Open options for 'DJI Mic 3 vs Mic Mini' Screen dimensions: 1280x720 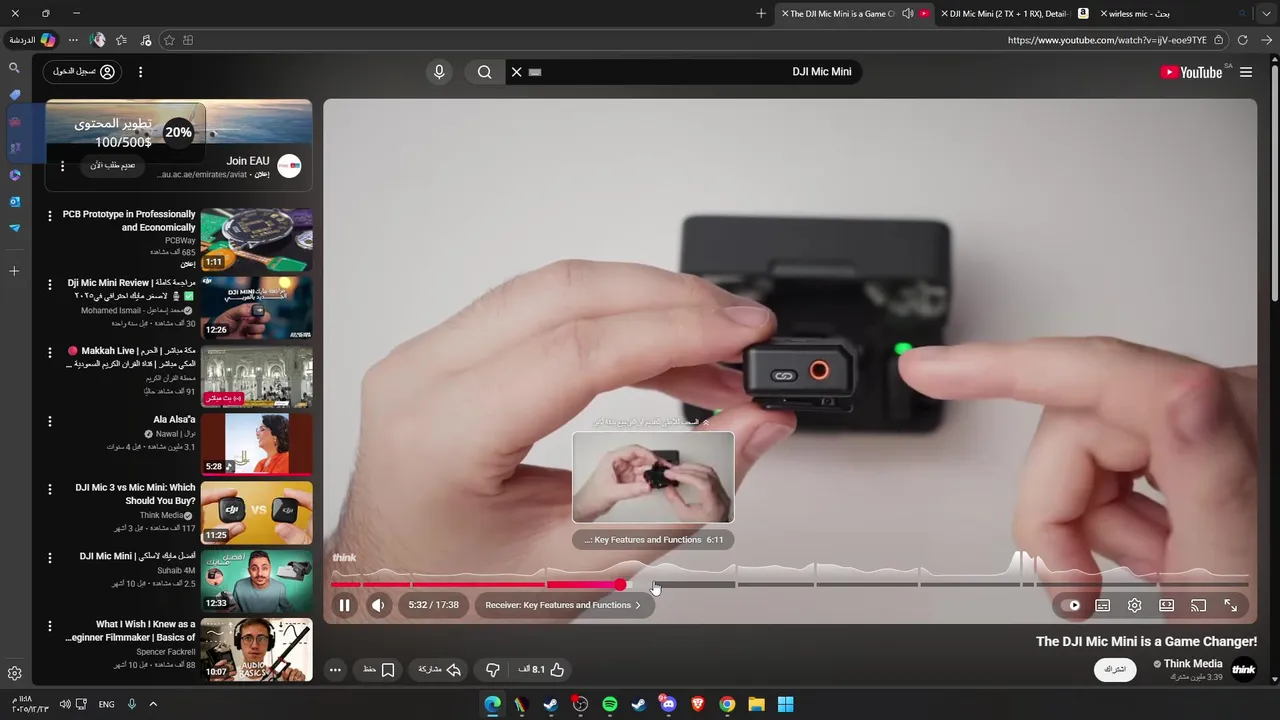click(x=49, y=490)
